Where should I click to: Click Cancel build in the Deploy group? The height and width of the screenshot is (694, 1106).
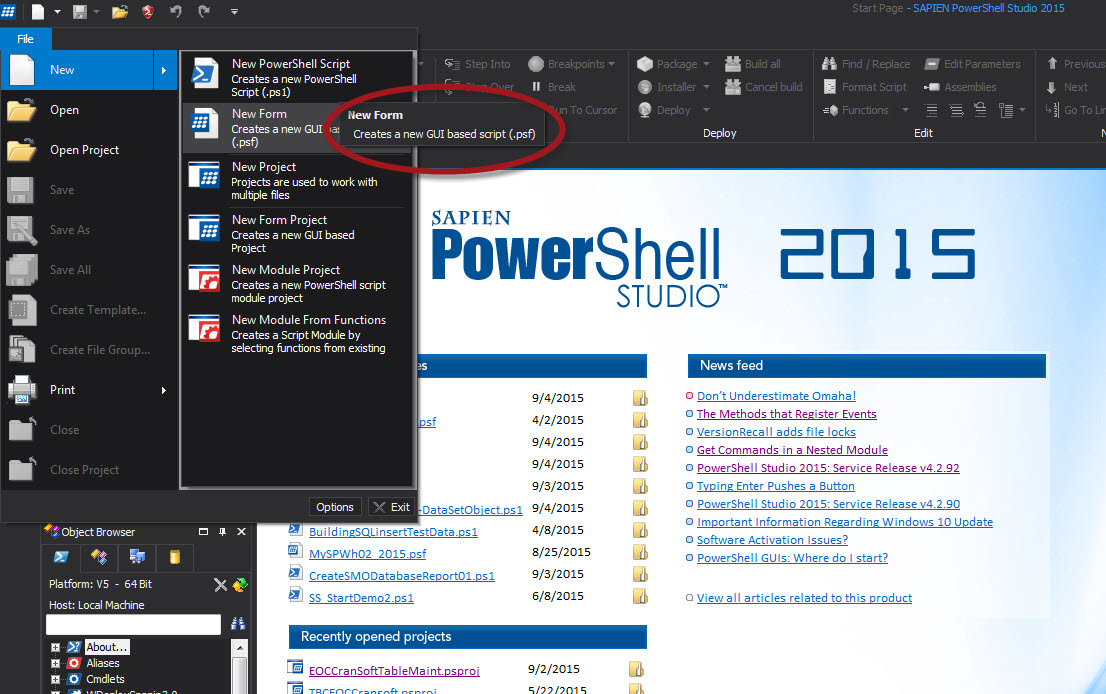(x=765, y=87)
